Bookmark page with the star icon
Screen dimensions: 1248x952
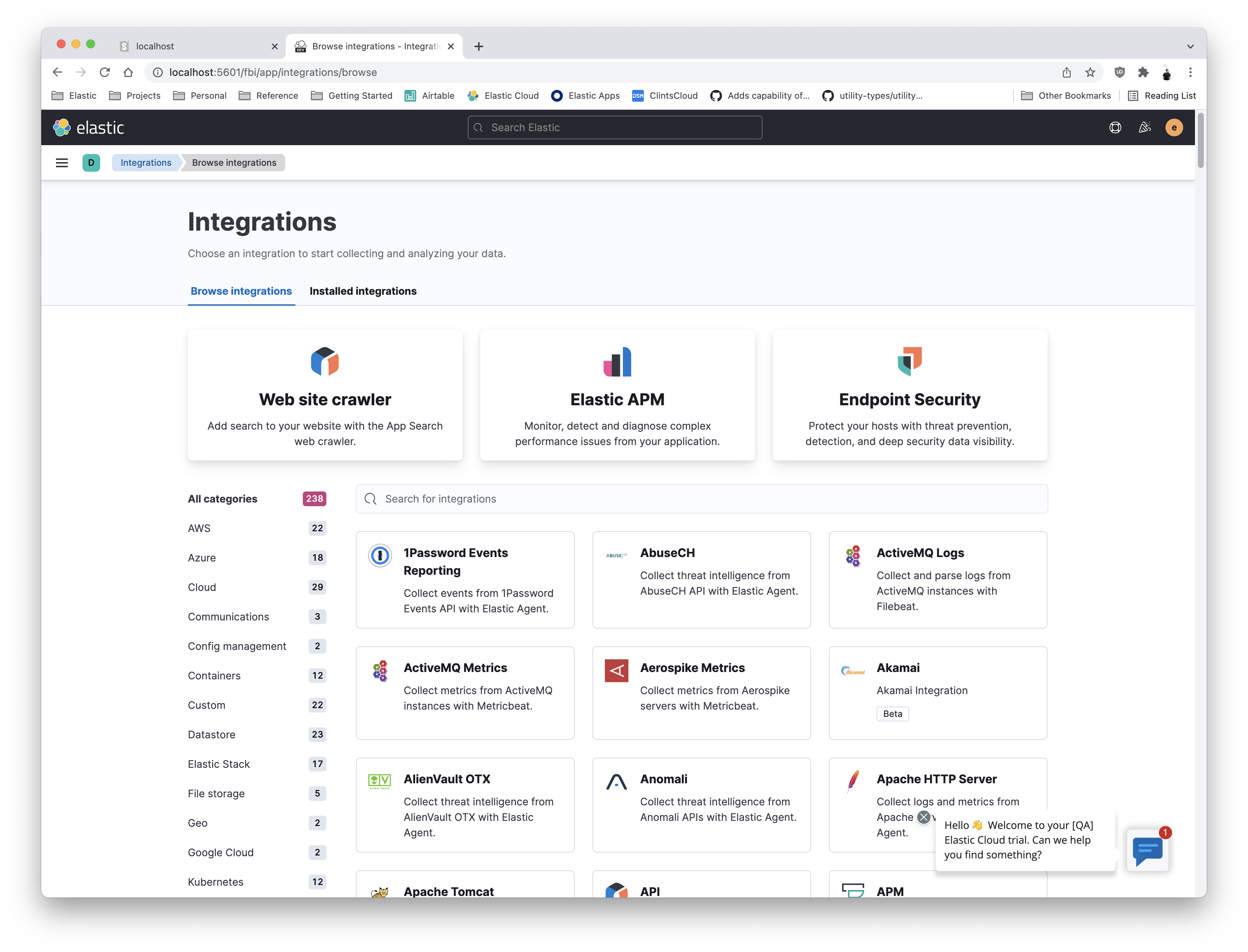tap(1090, 72)
